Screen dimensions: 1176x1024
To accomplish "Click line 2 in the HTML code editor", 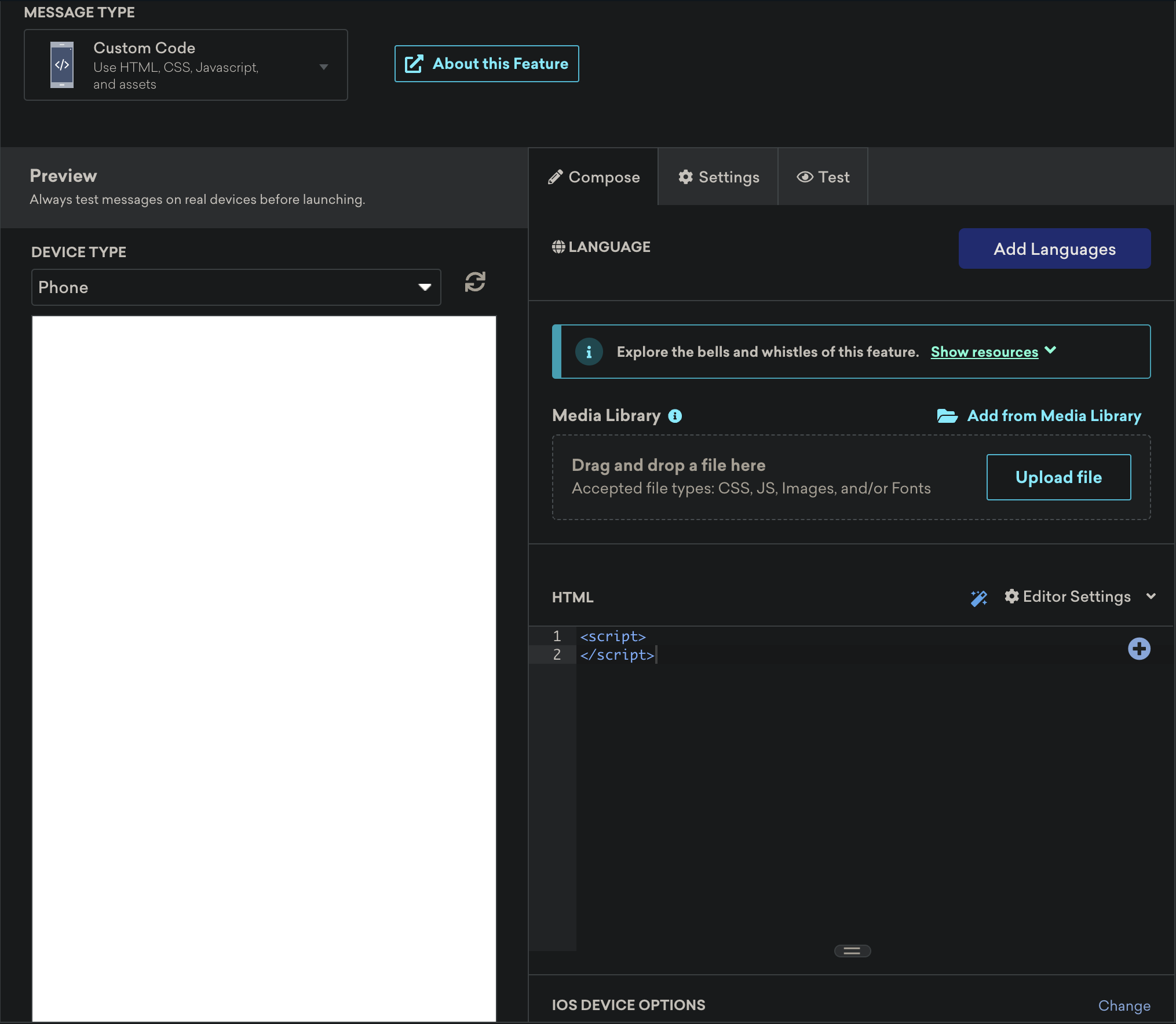I will coord(618,655).
